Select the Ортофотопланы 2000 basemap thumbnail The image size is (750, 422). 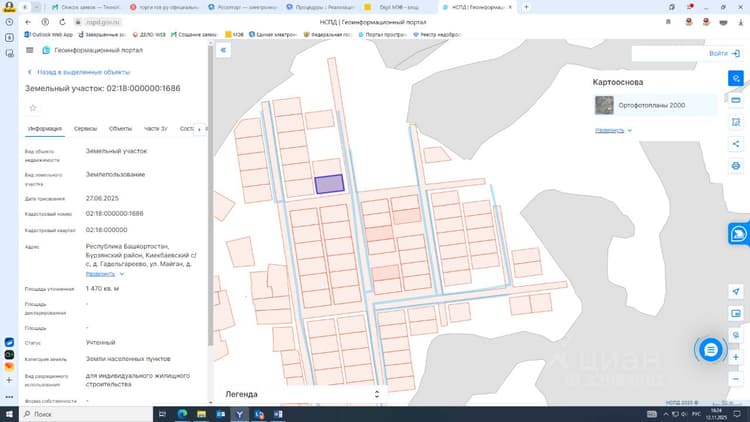coord(604,105)
